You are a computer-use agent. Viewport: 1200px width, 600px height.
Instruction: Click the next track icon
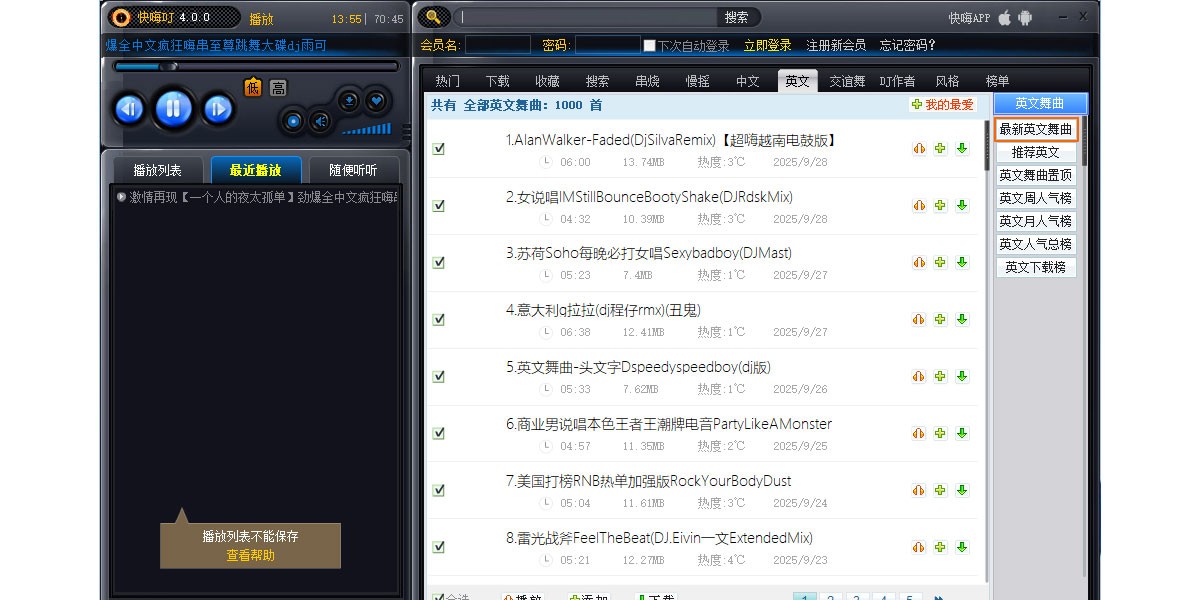(218, 109)
